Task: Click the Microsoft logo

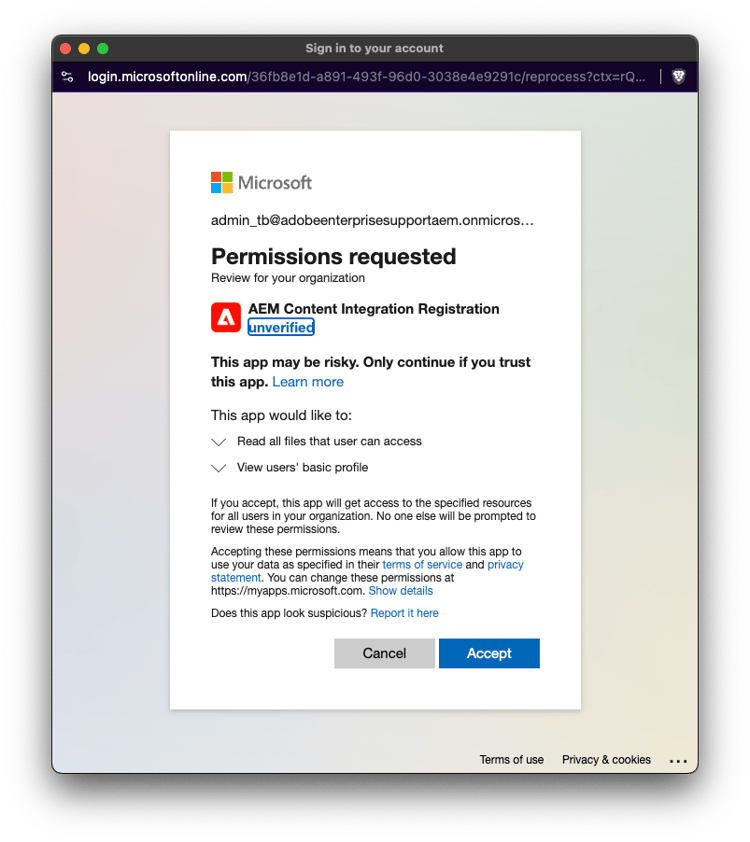Action: tap(261, 183)
